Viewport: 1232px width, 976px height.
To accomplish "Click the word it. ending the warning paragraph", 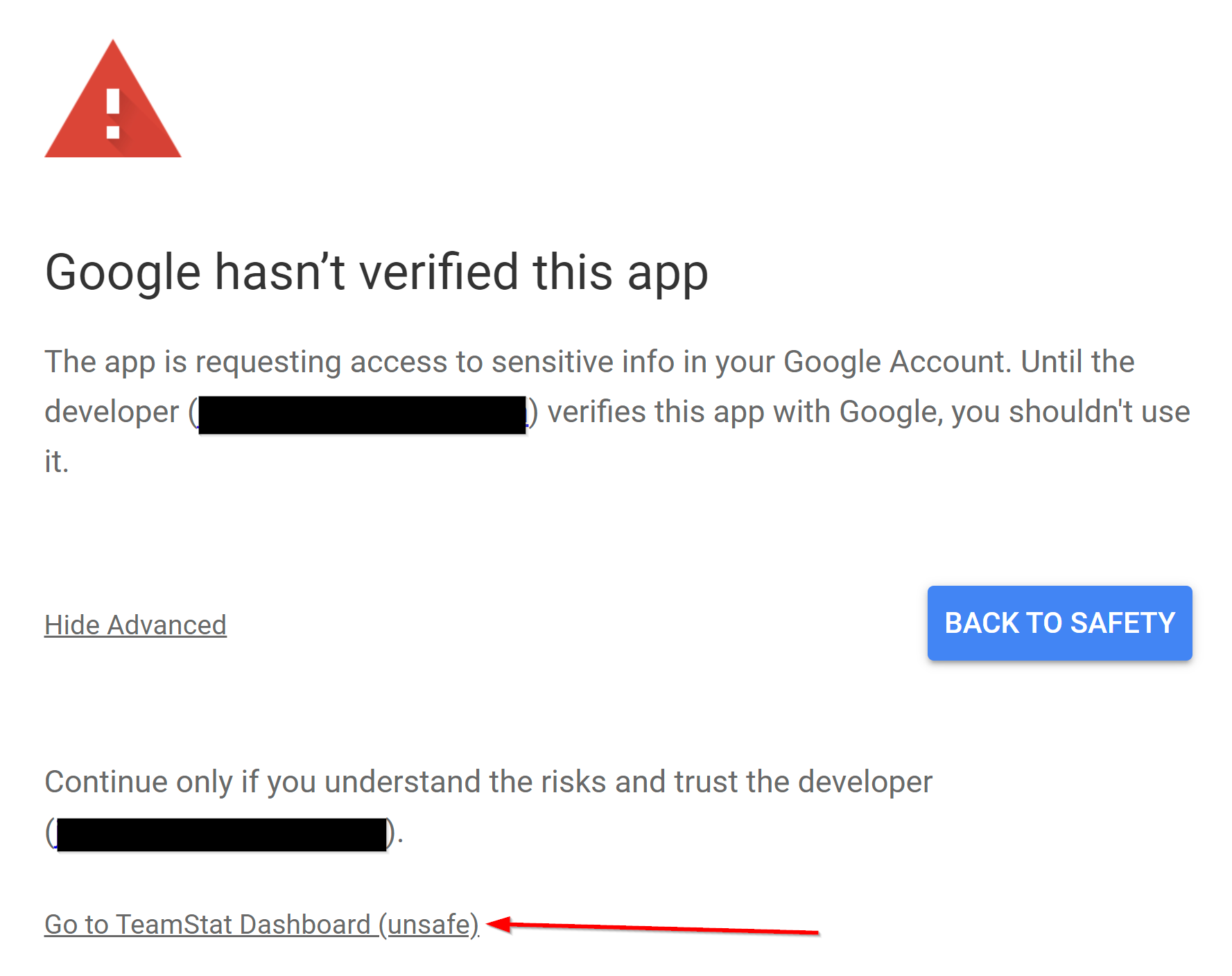I will pos(57,462).
